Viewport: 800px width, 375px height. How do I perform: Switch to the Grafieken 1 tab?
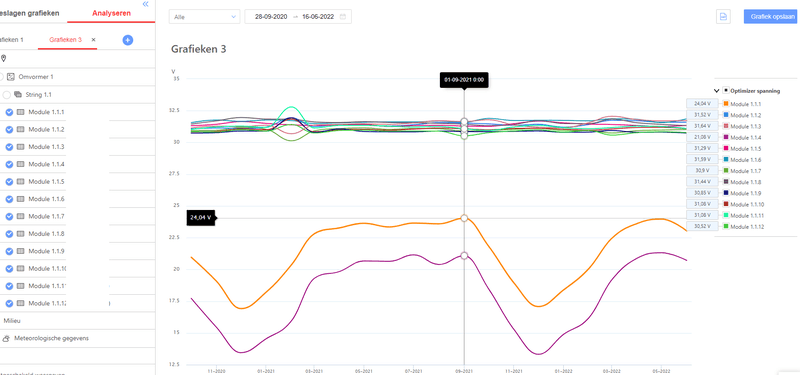[x=11, y=39]
